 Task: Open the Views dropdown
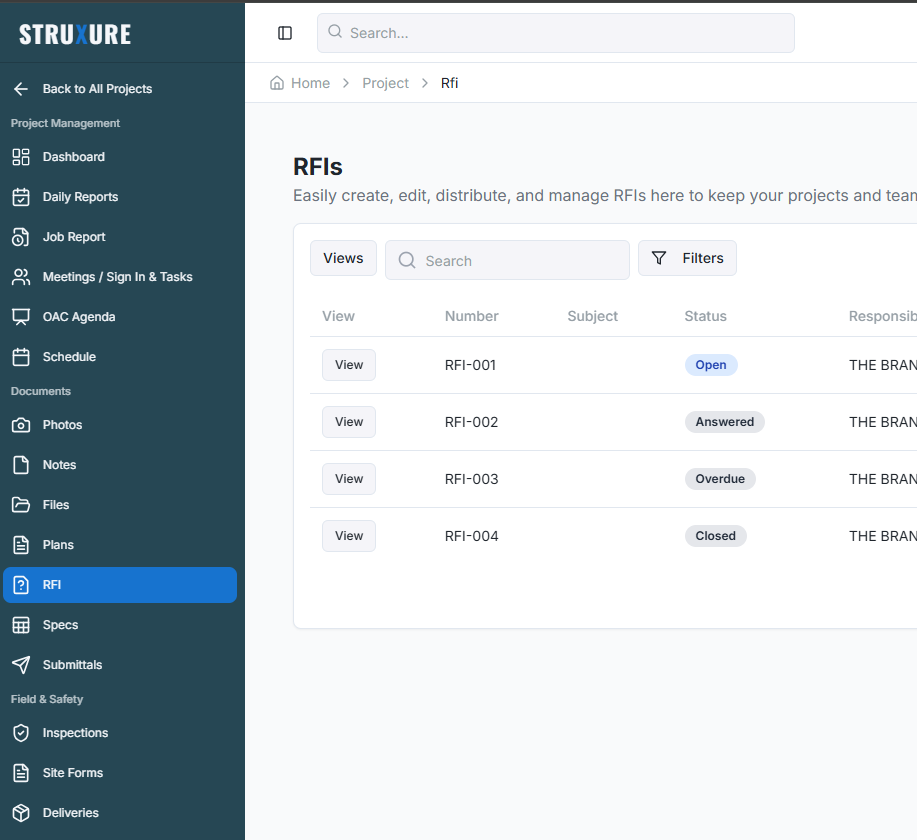343,257
